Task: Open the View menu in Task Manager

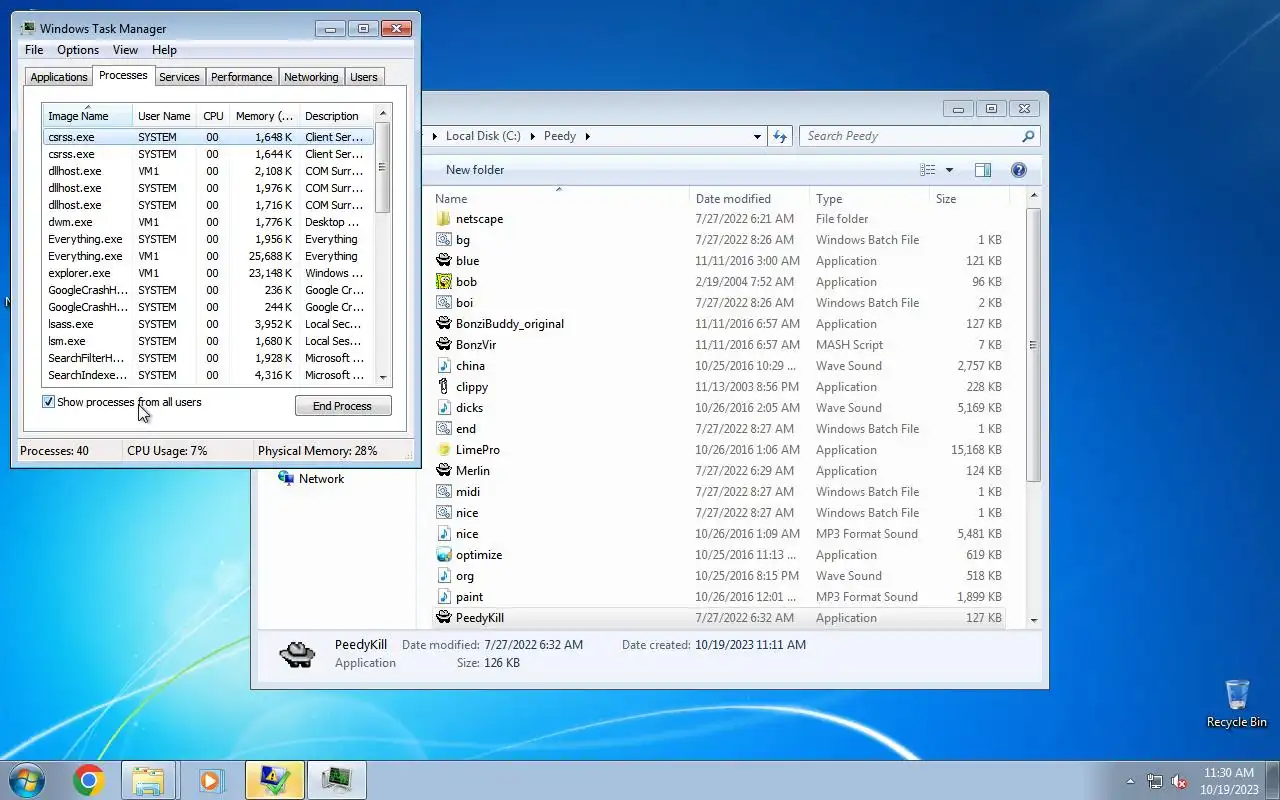Action: (125, 50)
